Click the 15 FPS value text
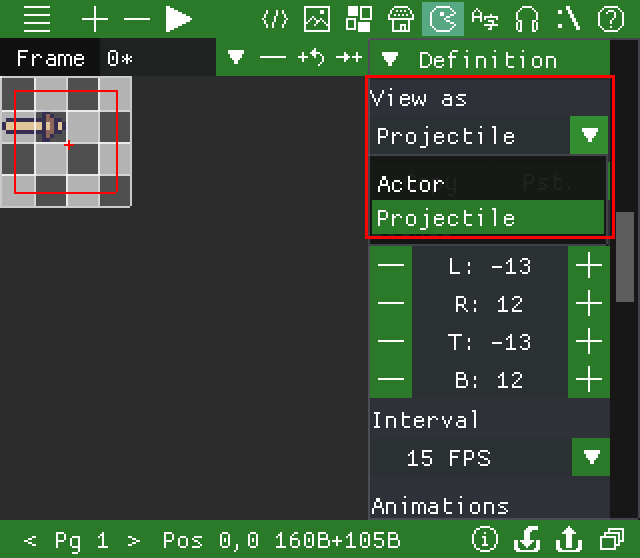This screenshot has height=558, width=640. [x=449, y=458]
